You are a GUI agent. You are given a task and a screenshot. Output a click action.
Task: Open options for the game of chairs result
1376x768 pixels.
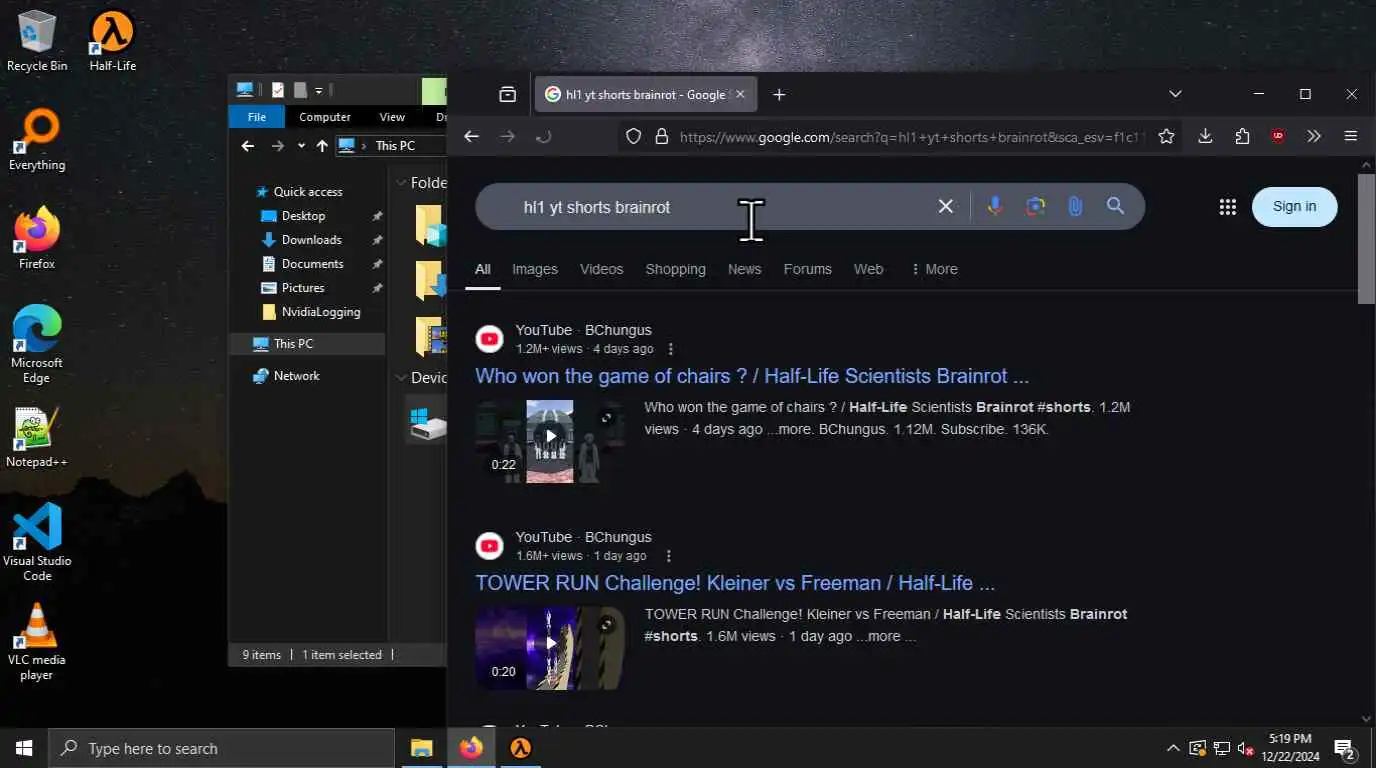click(670, 349)
